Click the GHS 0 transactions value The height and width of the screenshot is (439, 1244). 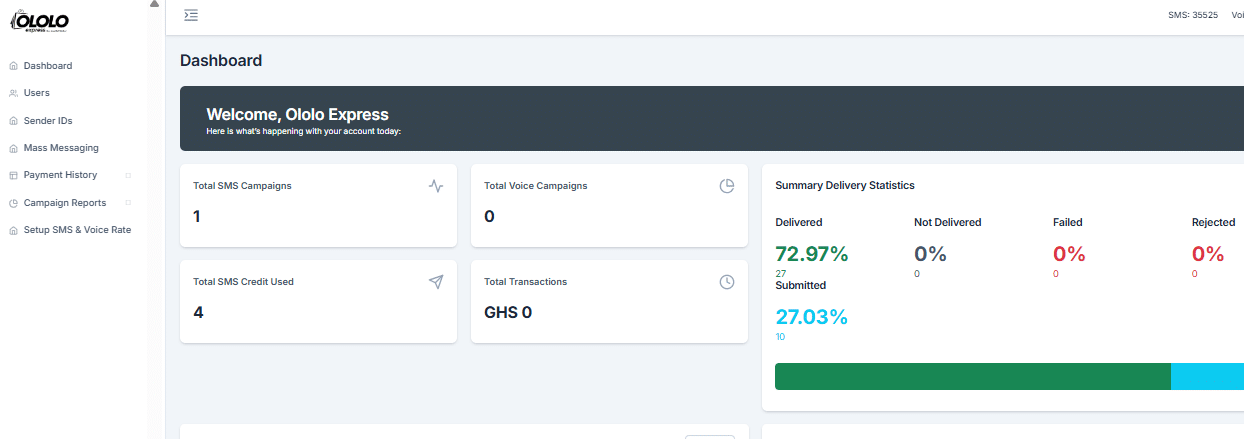[x=508, y=312]
